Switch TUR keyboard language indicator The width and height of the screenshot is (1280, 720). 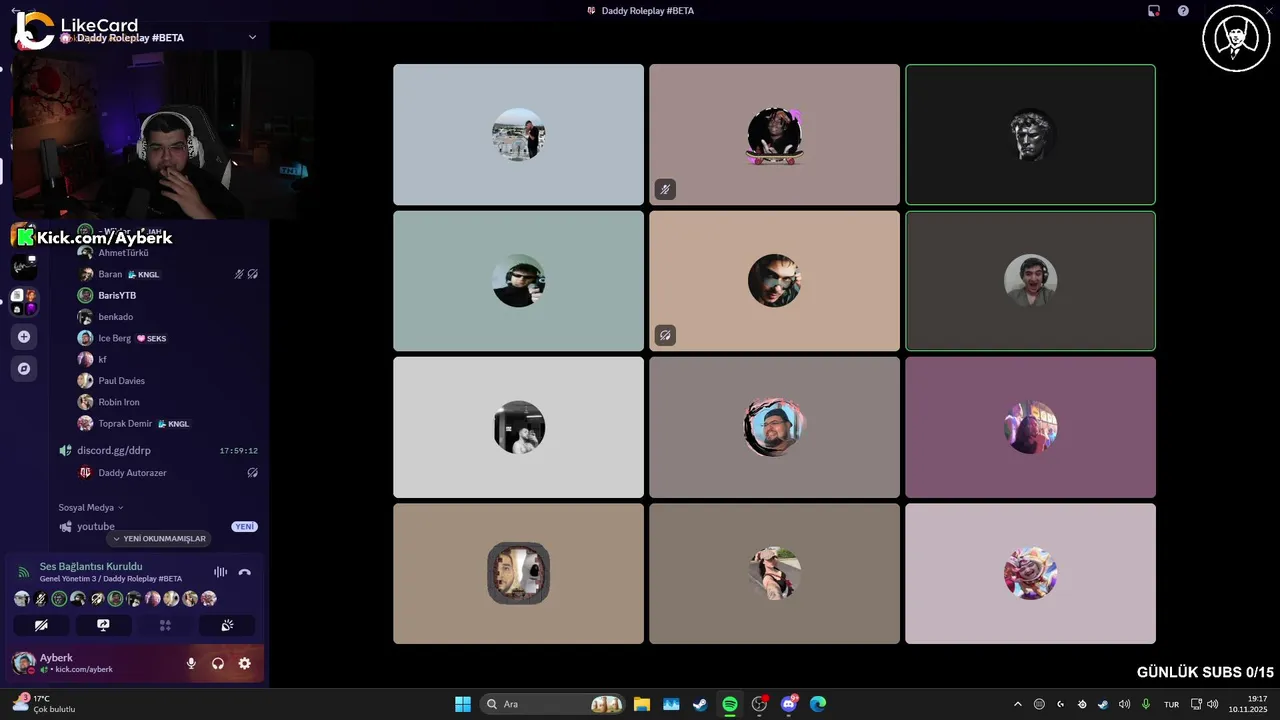point(1171,704)
